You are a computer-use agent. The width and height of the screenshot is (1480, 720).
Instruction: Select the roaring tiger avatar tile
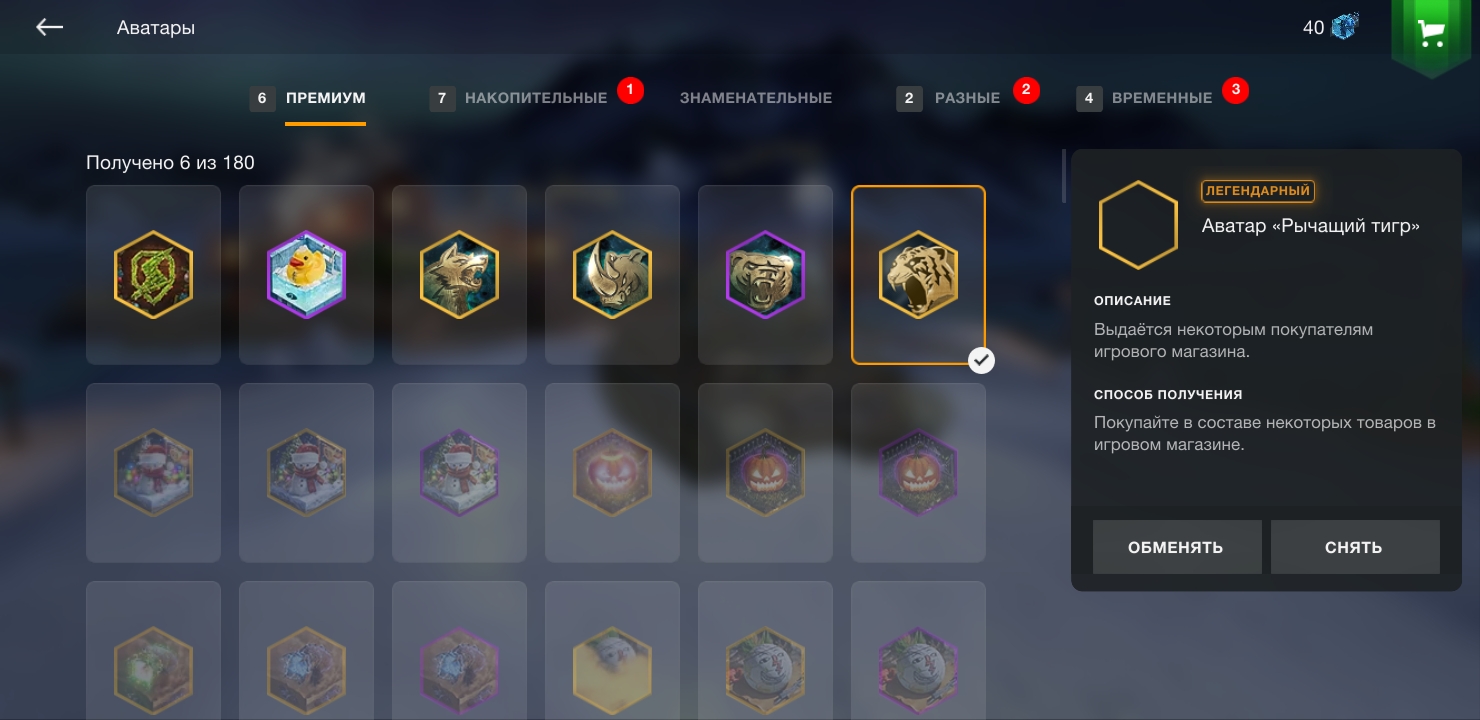(918, 275)
